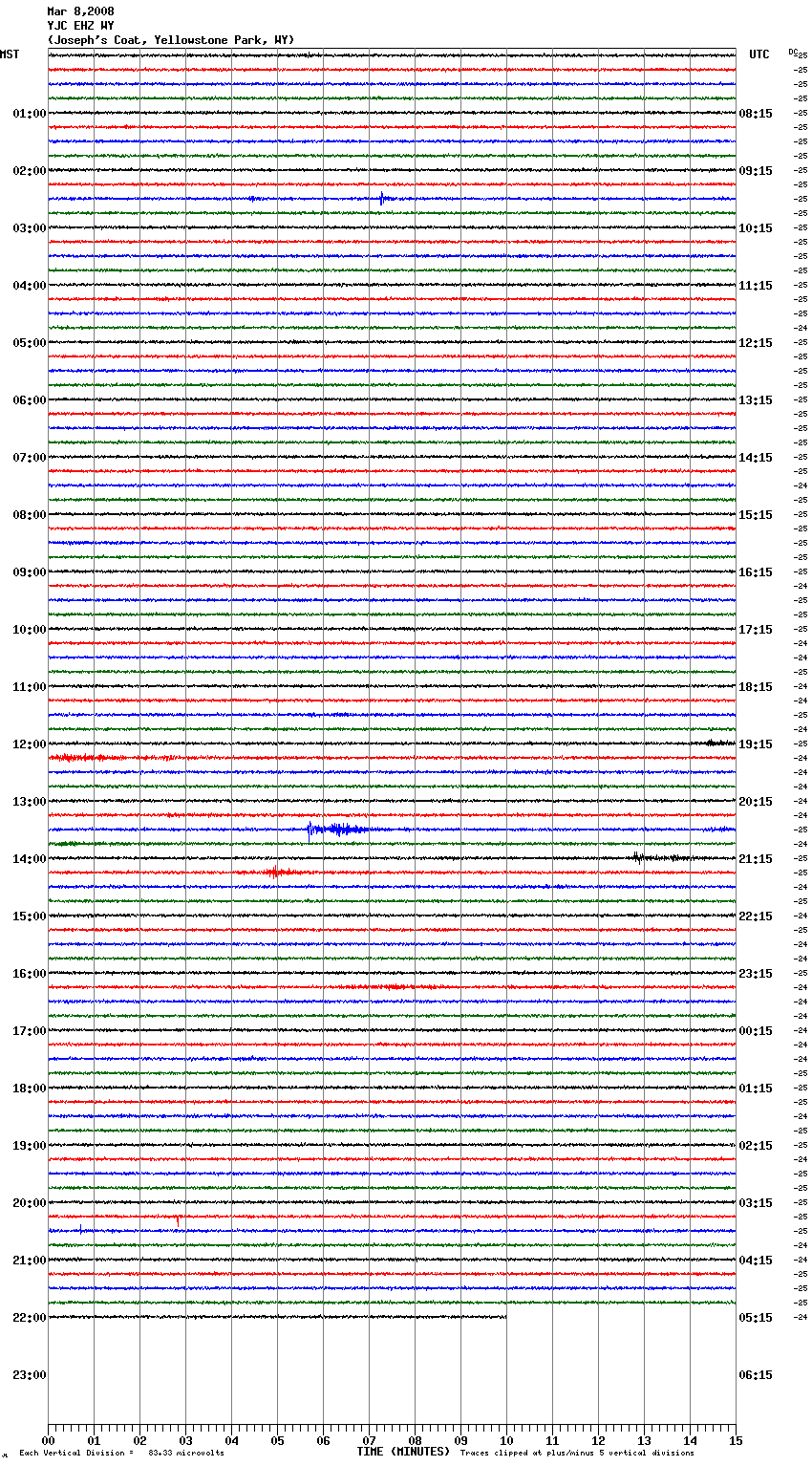812x1466 pixels.
Task: Click minute tick label "06" on the bottom axis
Action: [x=323, y=1440]
